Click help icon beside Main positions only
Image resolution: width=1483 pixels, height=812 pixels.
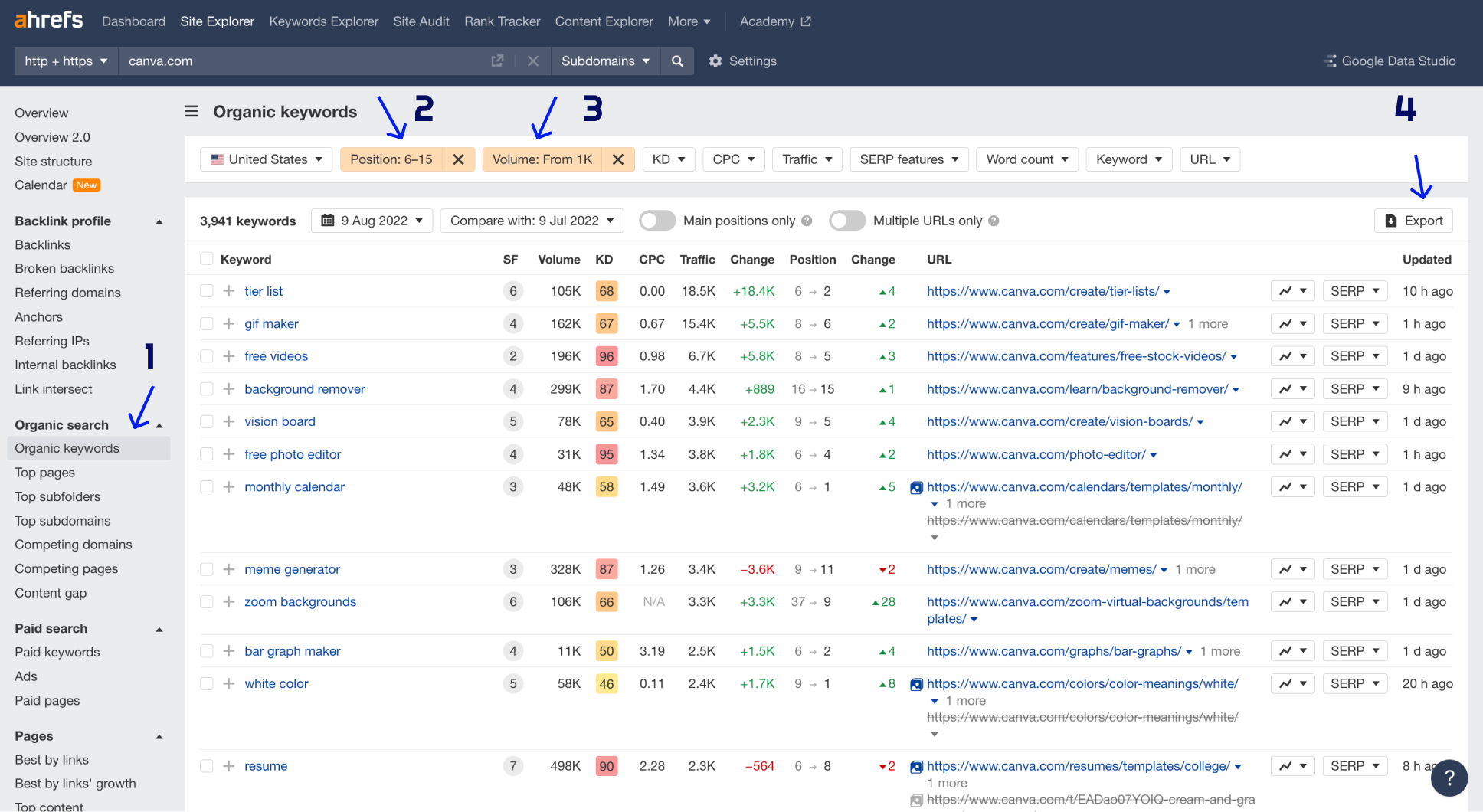point(807,221)
